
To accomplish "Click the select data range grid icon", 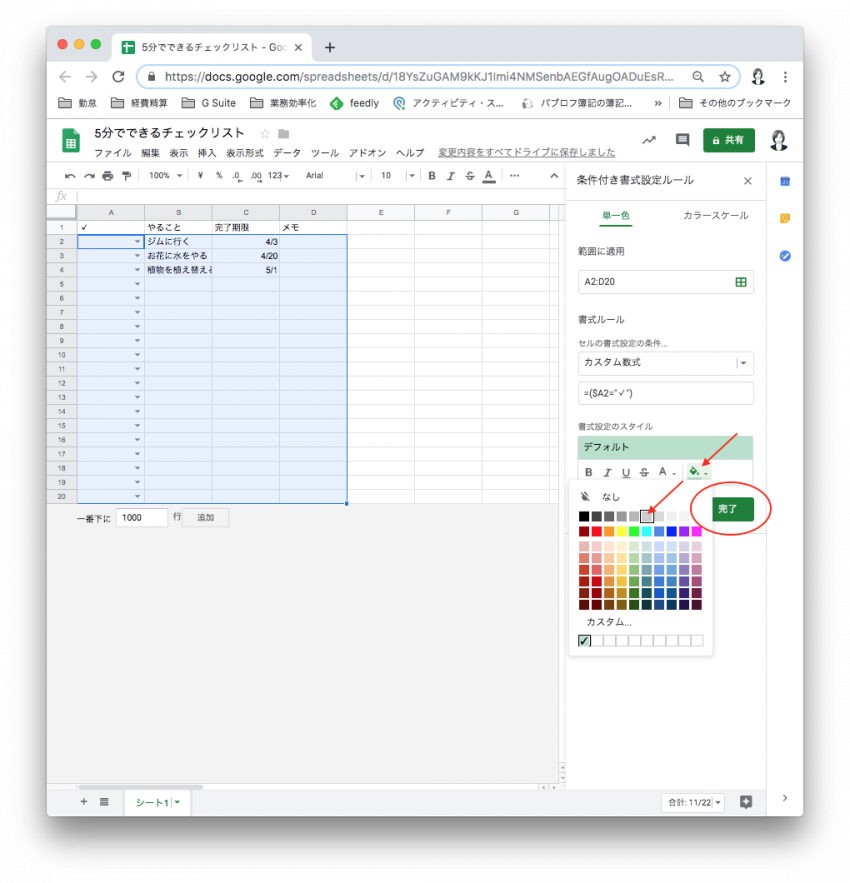I will click(x=741, y=282).
